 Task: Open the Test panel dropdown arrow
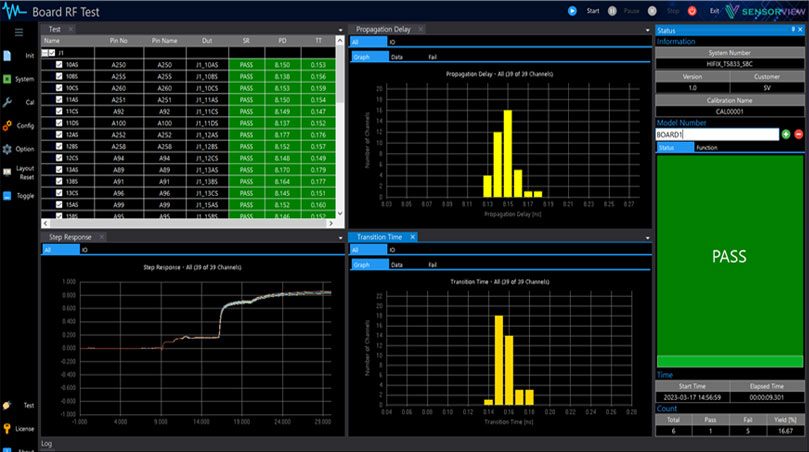point(341,30)
